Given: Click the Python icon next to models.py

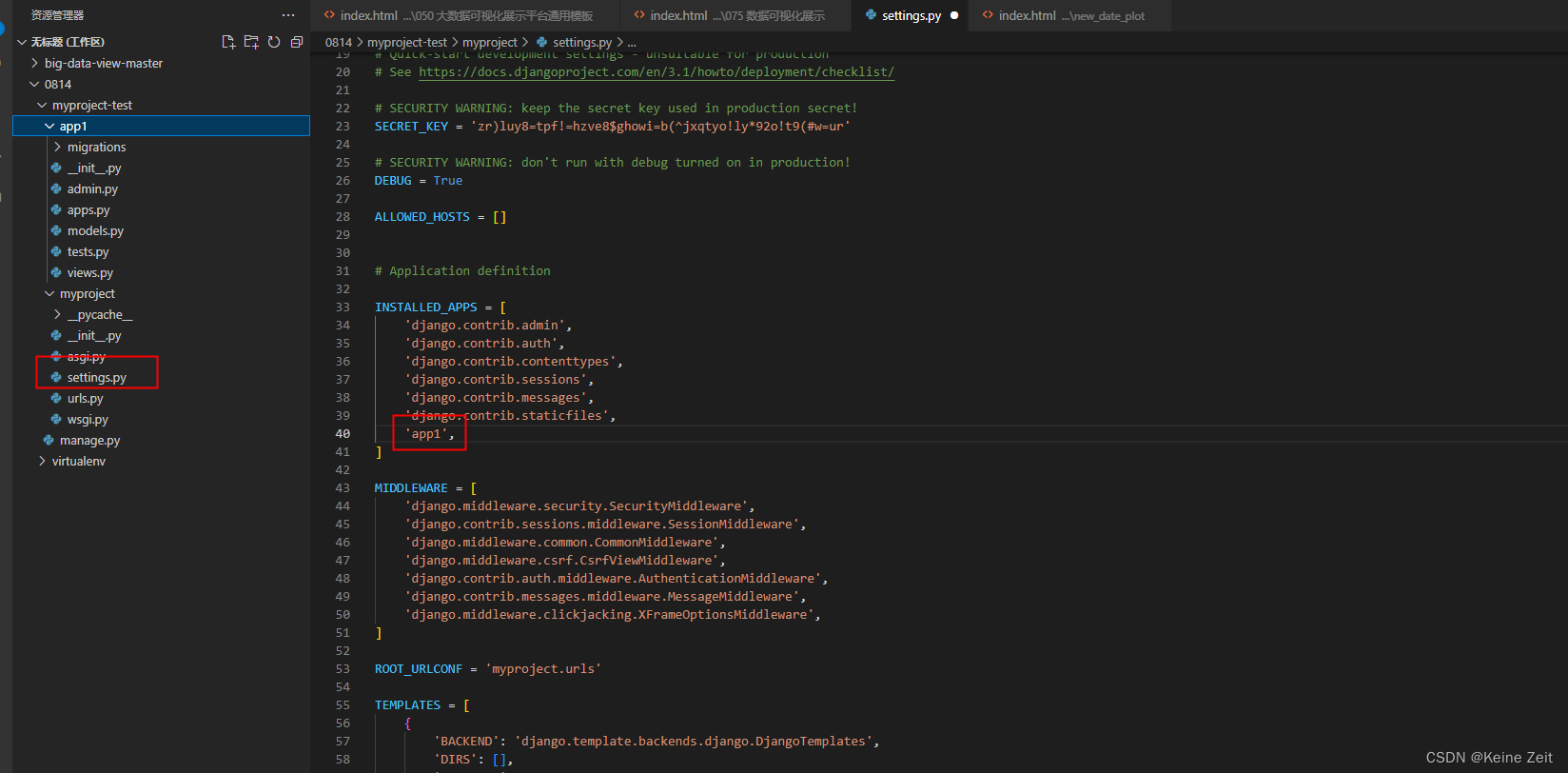Looking at the screenshot, I should [56, 230].
